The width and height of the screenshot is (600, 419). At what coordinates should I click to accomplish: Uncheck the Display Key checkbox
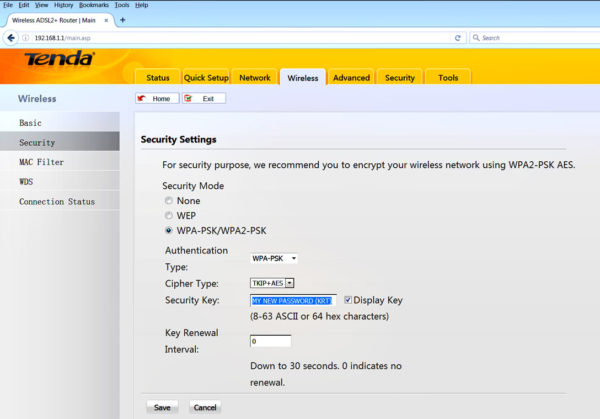(348, 299)
